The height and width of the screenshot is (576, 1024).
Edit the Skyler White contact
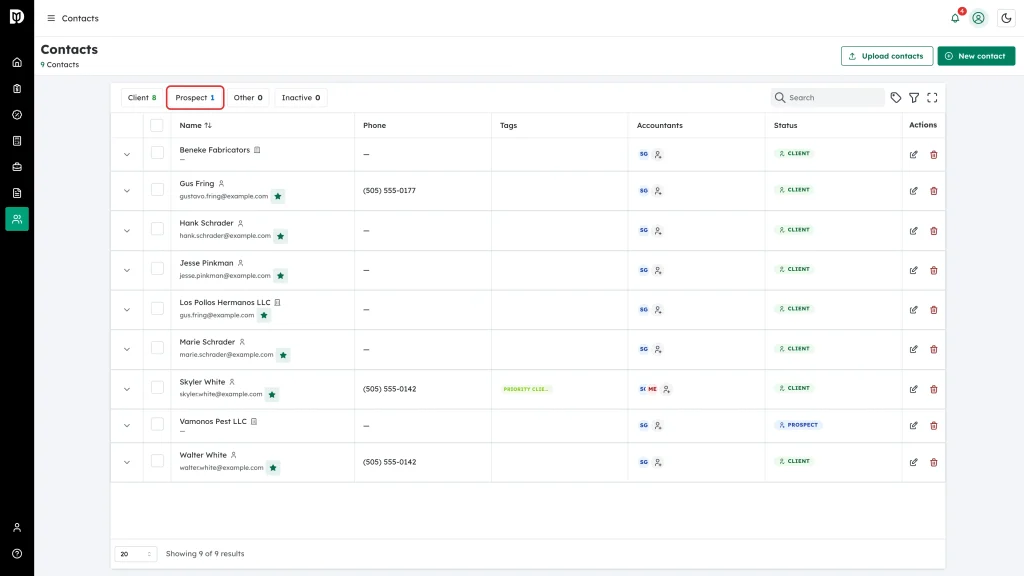pyautogui.click(x=914, y=389)
